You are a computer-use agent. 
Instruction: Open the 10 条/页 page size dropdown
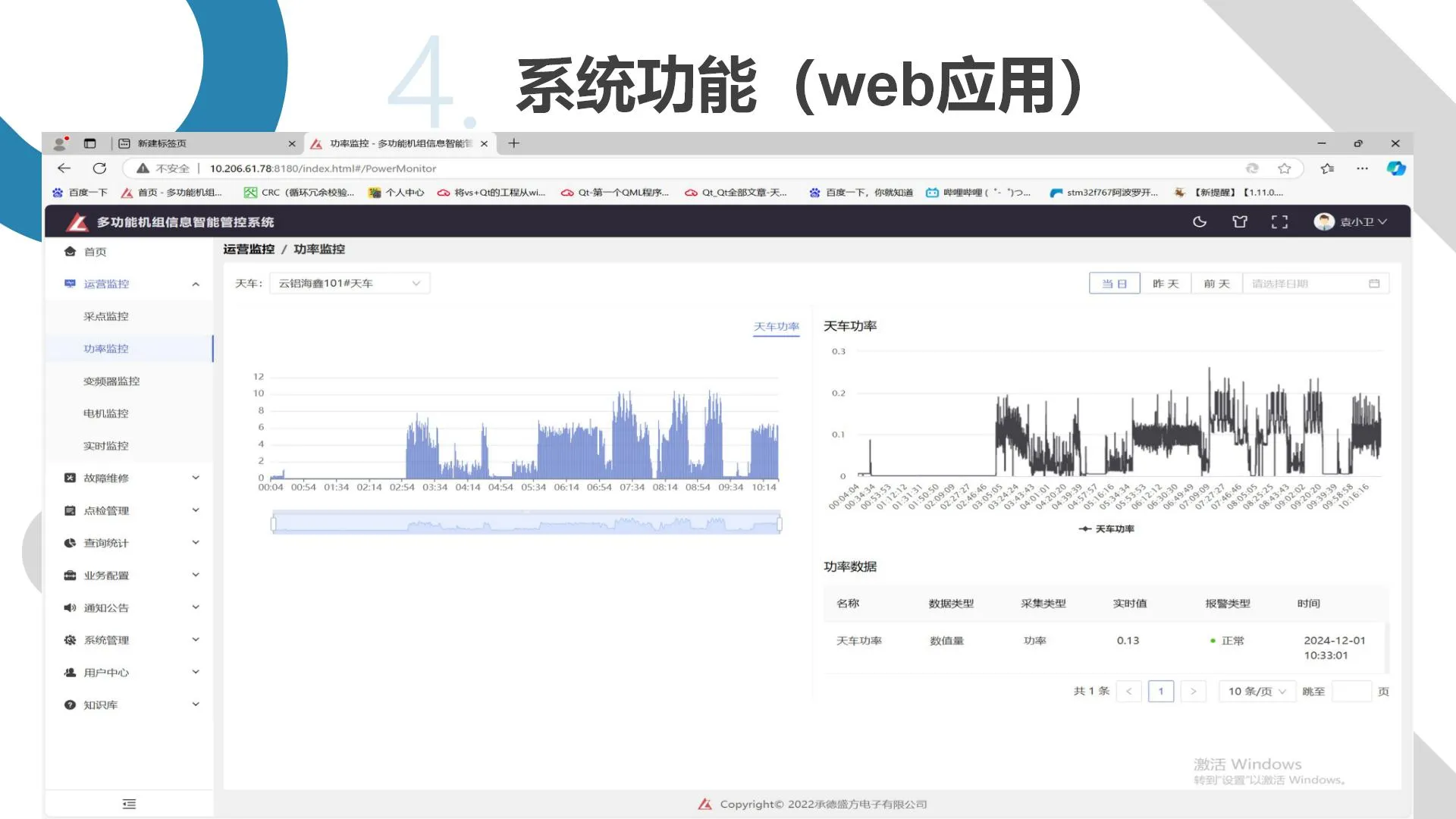pos(1257,691)
